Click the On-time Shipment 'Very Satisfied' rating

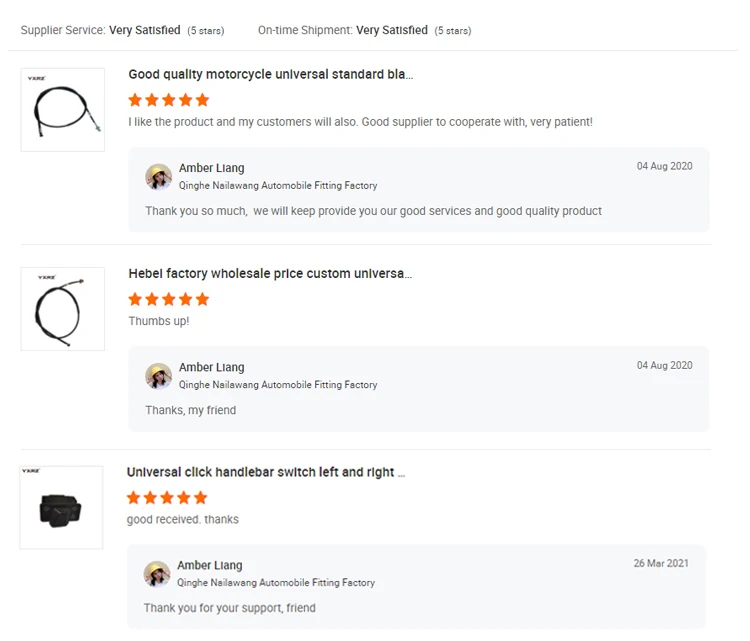point(392,31)
